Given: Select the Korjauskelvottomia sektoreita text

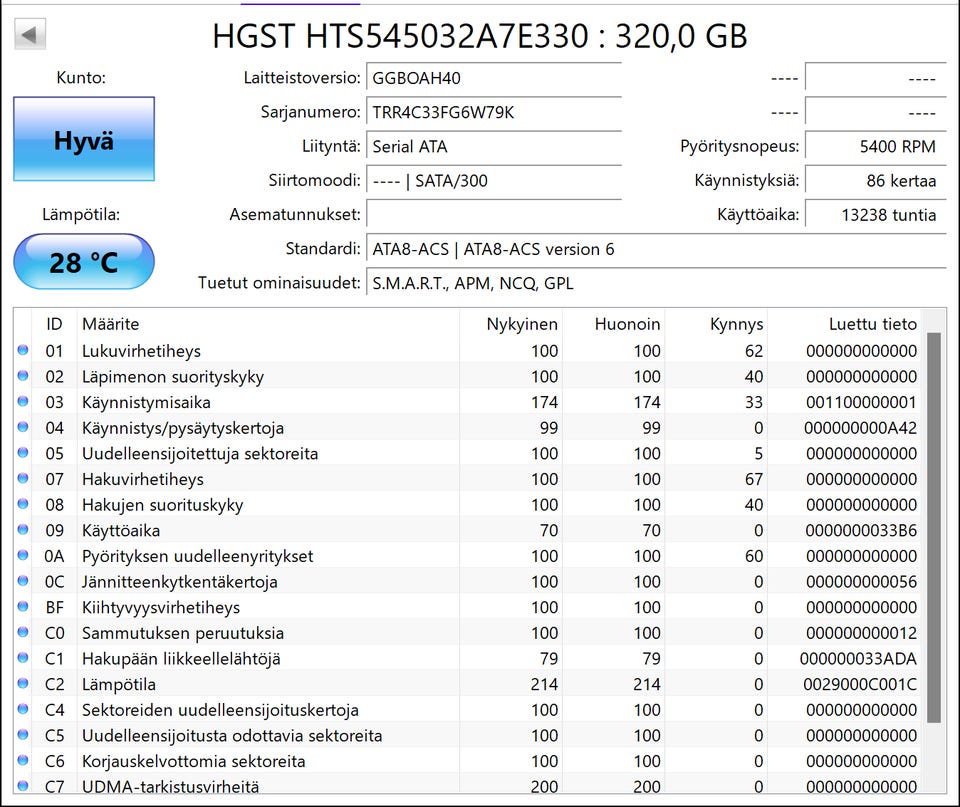Looking at the screenshot, I should coord(193,761).
